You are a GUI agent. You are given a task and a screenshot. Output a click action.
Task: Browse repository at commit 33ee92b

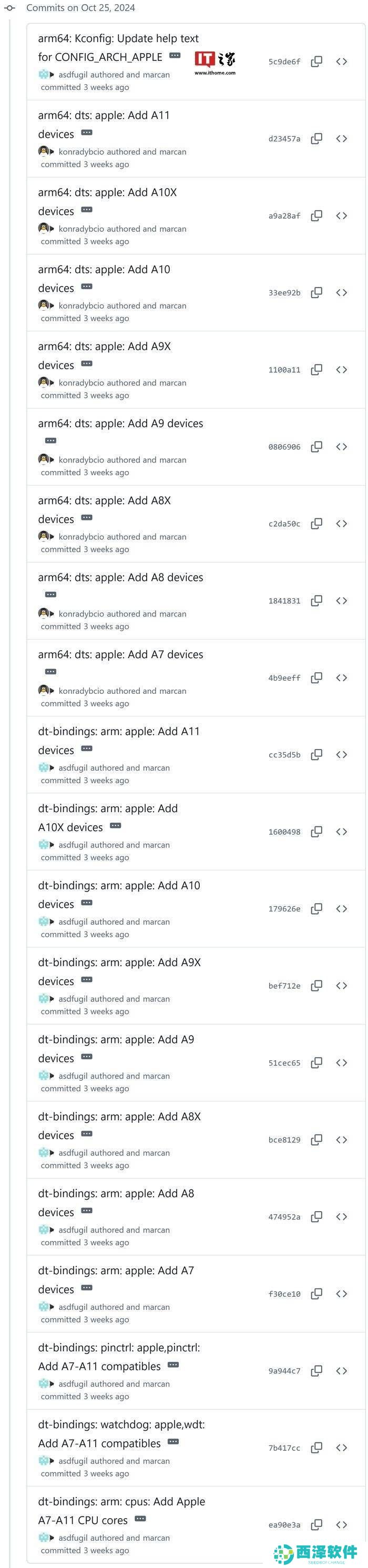pos(341,293)
